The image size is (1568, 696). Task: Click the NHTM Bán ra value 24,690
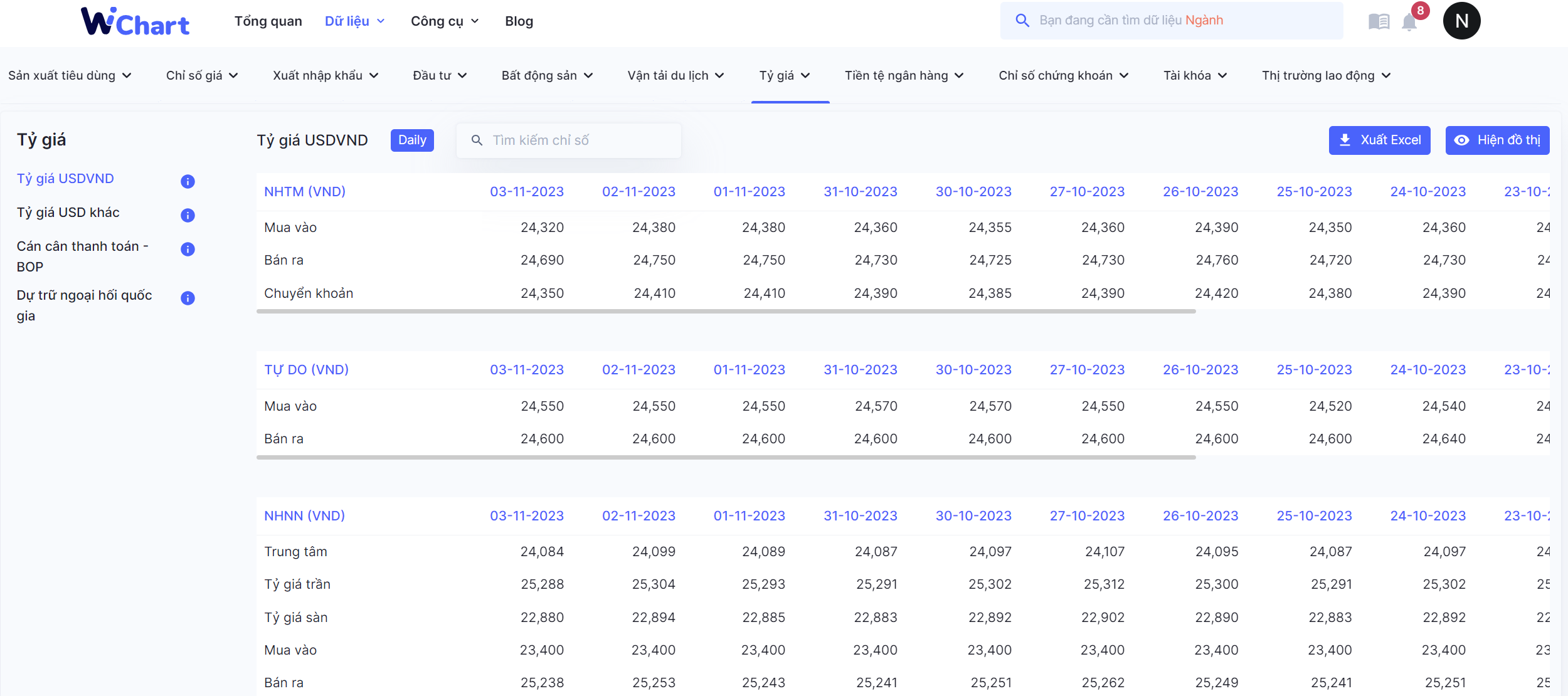point(542,260)
